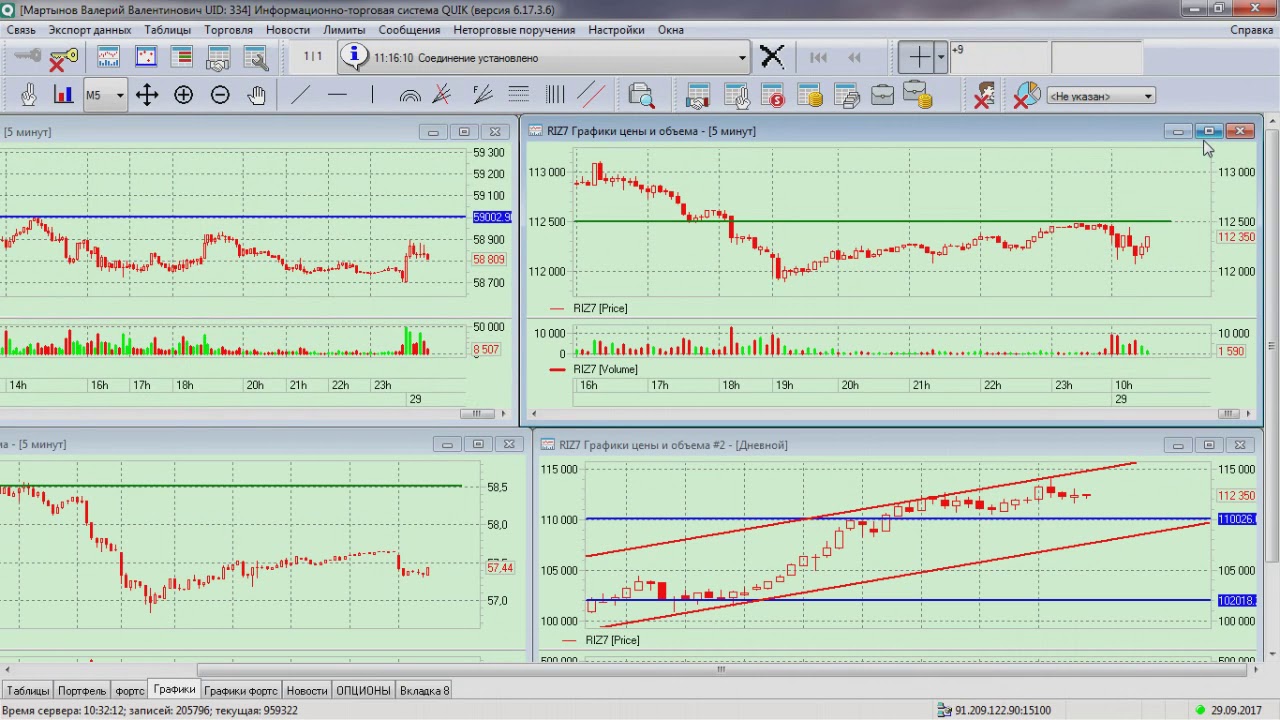The height and width of the screenshot is (720, 1280).
Task: Click the red-crossed key disconnect icon
Action: pyautogui.click(x=63, y=58)
